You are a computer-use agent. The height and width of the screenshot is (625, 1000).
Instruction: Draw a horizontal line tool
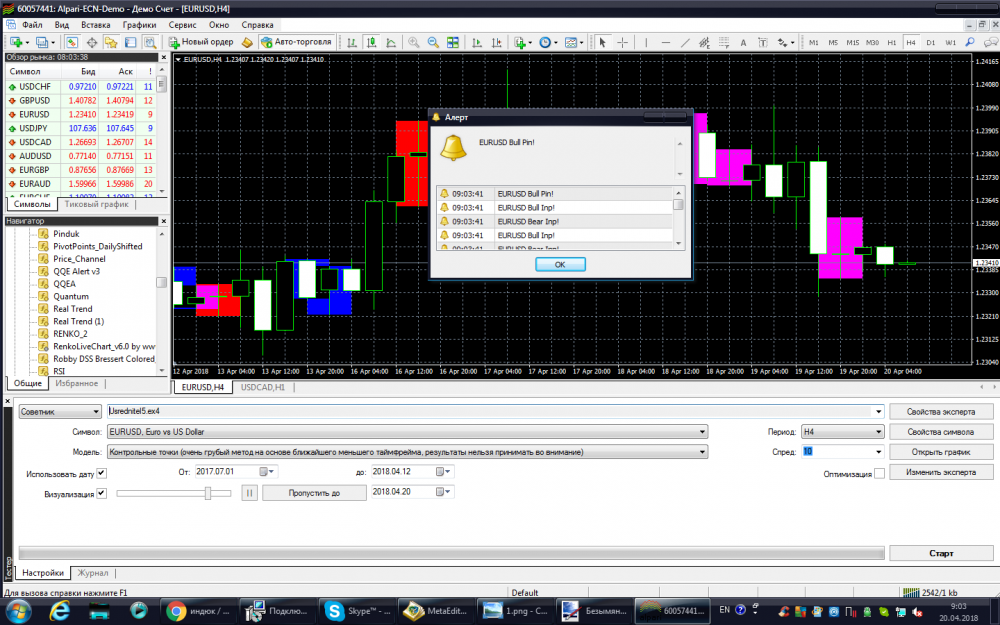pyautogui.click(x=666, y=42)
